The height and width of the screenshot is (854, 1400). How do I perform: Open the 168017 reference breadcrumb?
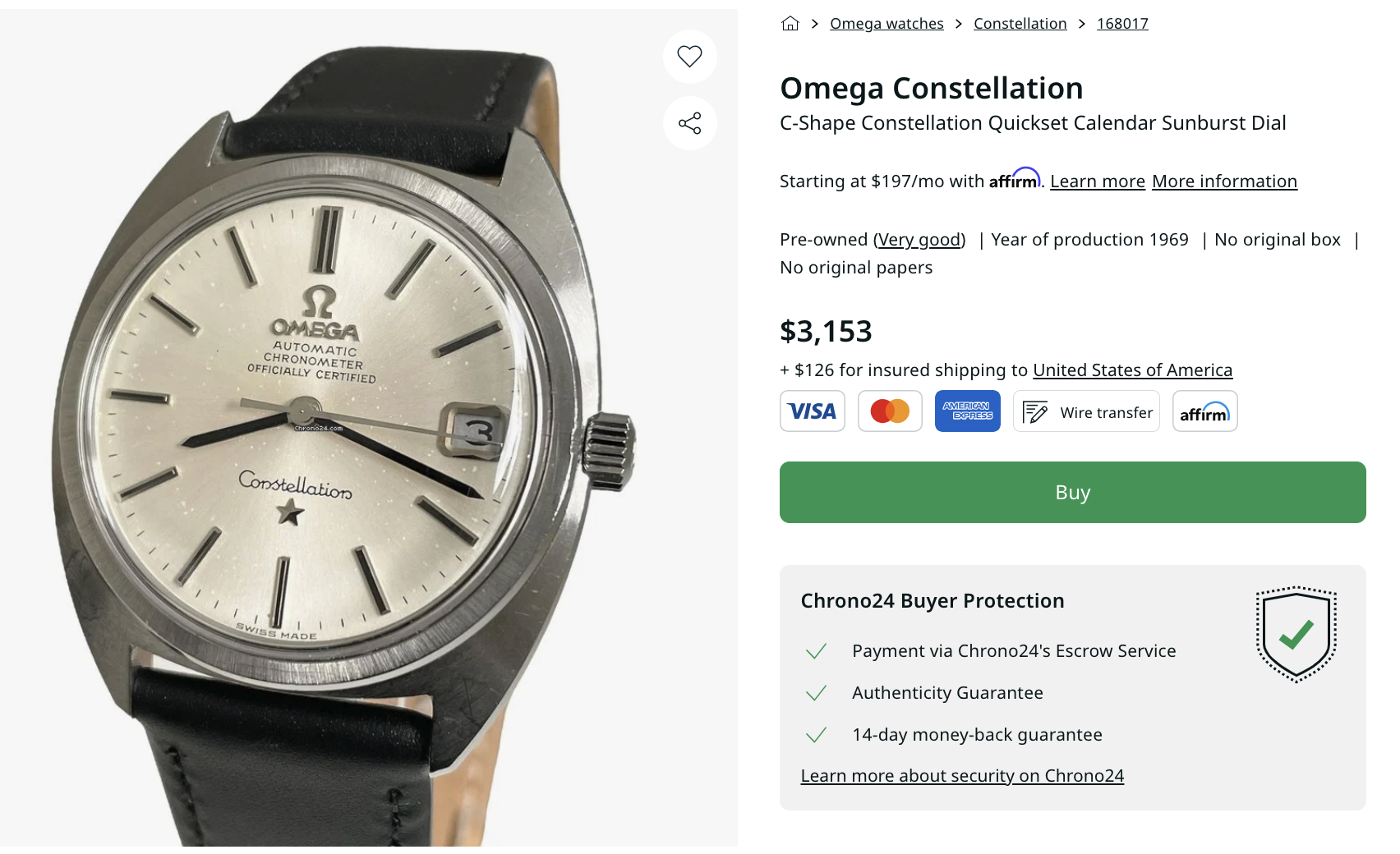click(x=1122, y=24)
